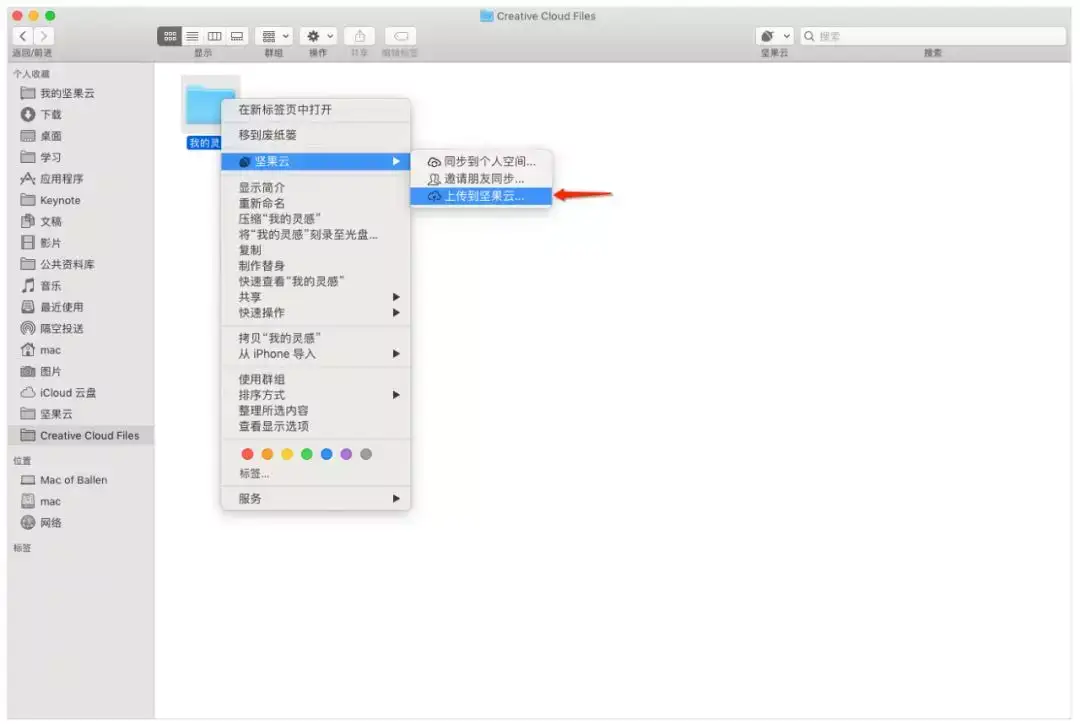This screenshot has height=724, width=1080.
Task: Open 影片 movies in the sidebar
Action: click(81, 242)
